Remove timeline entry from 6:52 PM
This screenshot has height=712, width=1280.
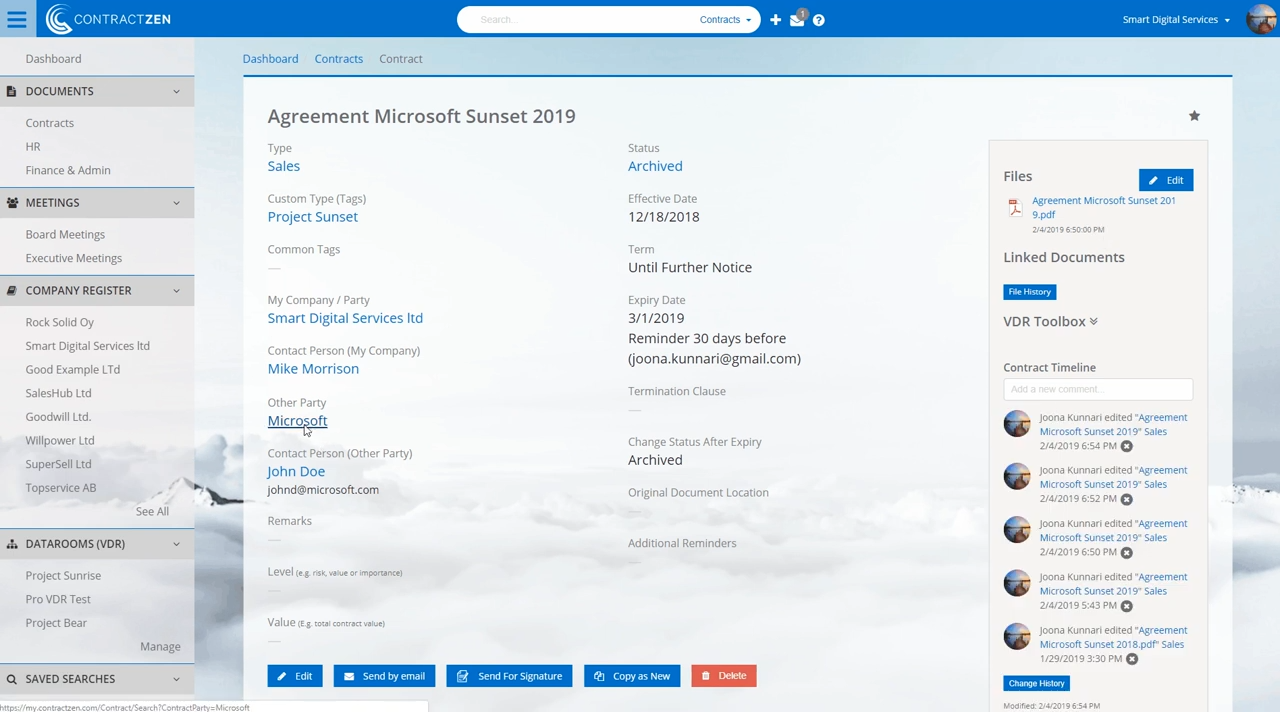pyautogui.click(x=1126, y=499)
